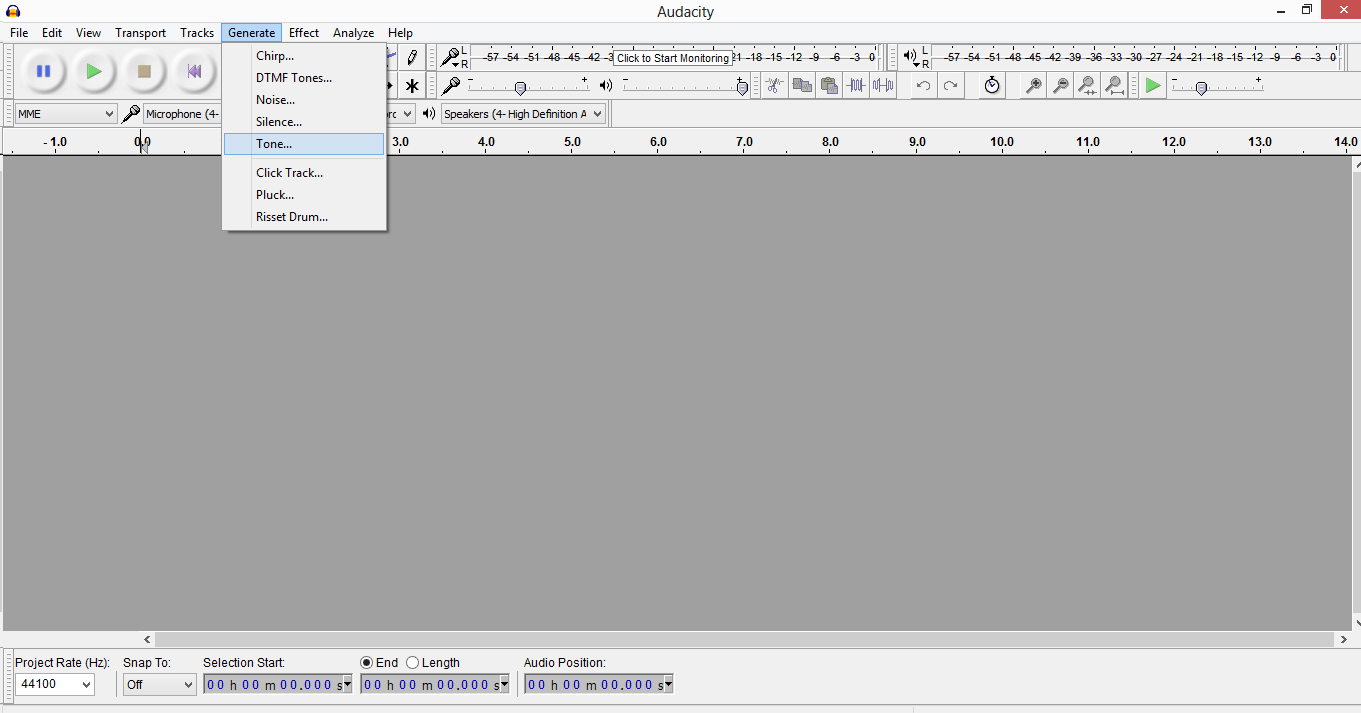Image resolution: width=1361 pixels, height=713 pixels.
Task: Click to Start Monitoring
Action: coord(671,57)
